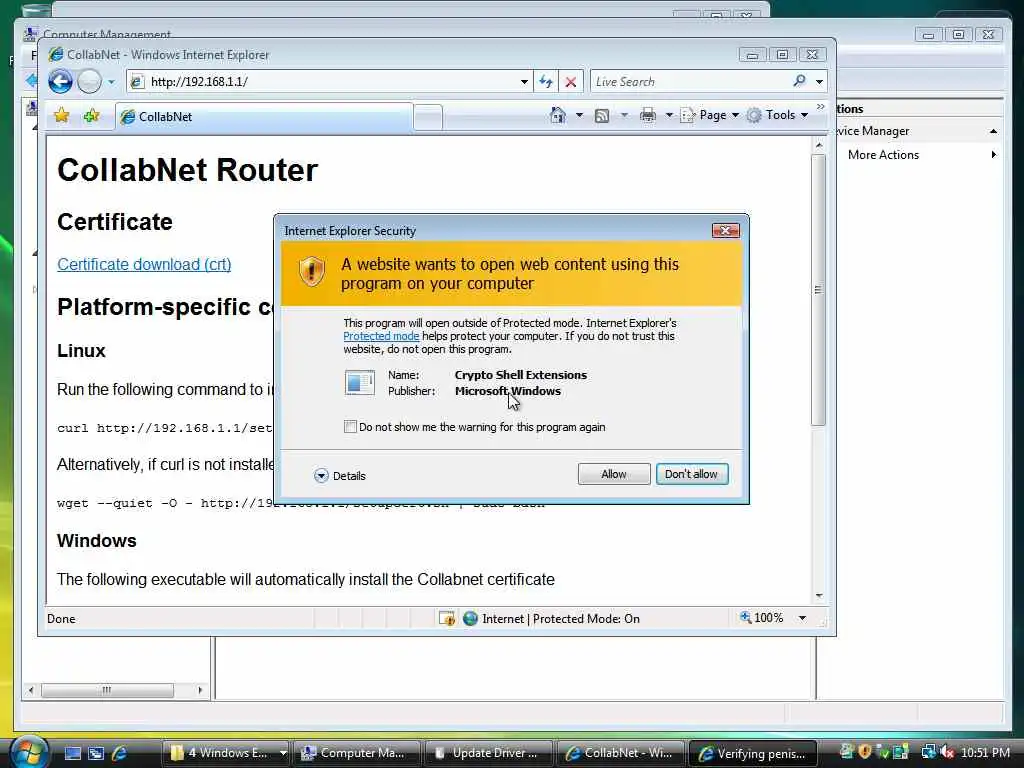Viewport: 1024px width, 768px height.
Task: Click the Don't allow button
Action: [x=692, y=474]
